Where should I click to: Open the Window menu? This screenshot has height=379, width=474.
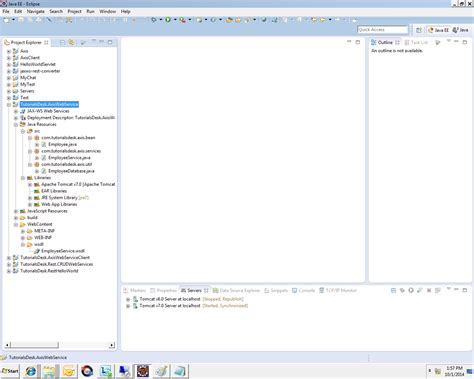click(108, 11)
